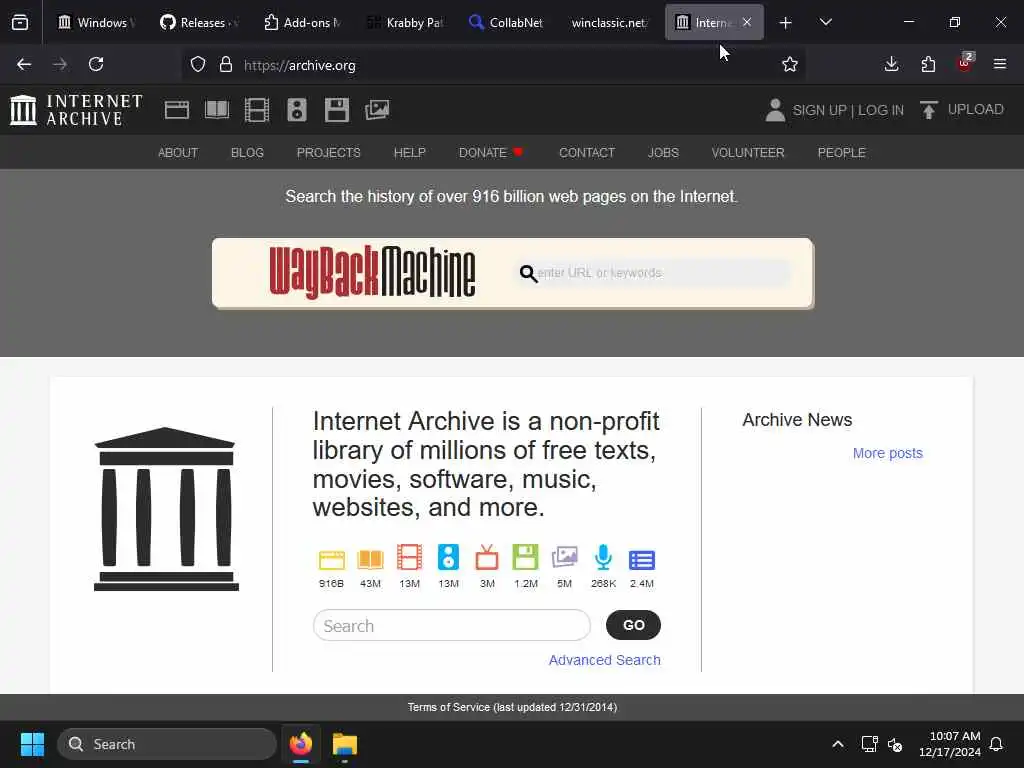
Task: Open More posts in Archive News
Action: 888,453
